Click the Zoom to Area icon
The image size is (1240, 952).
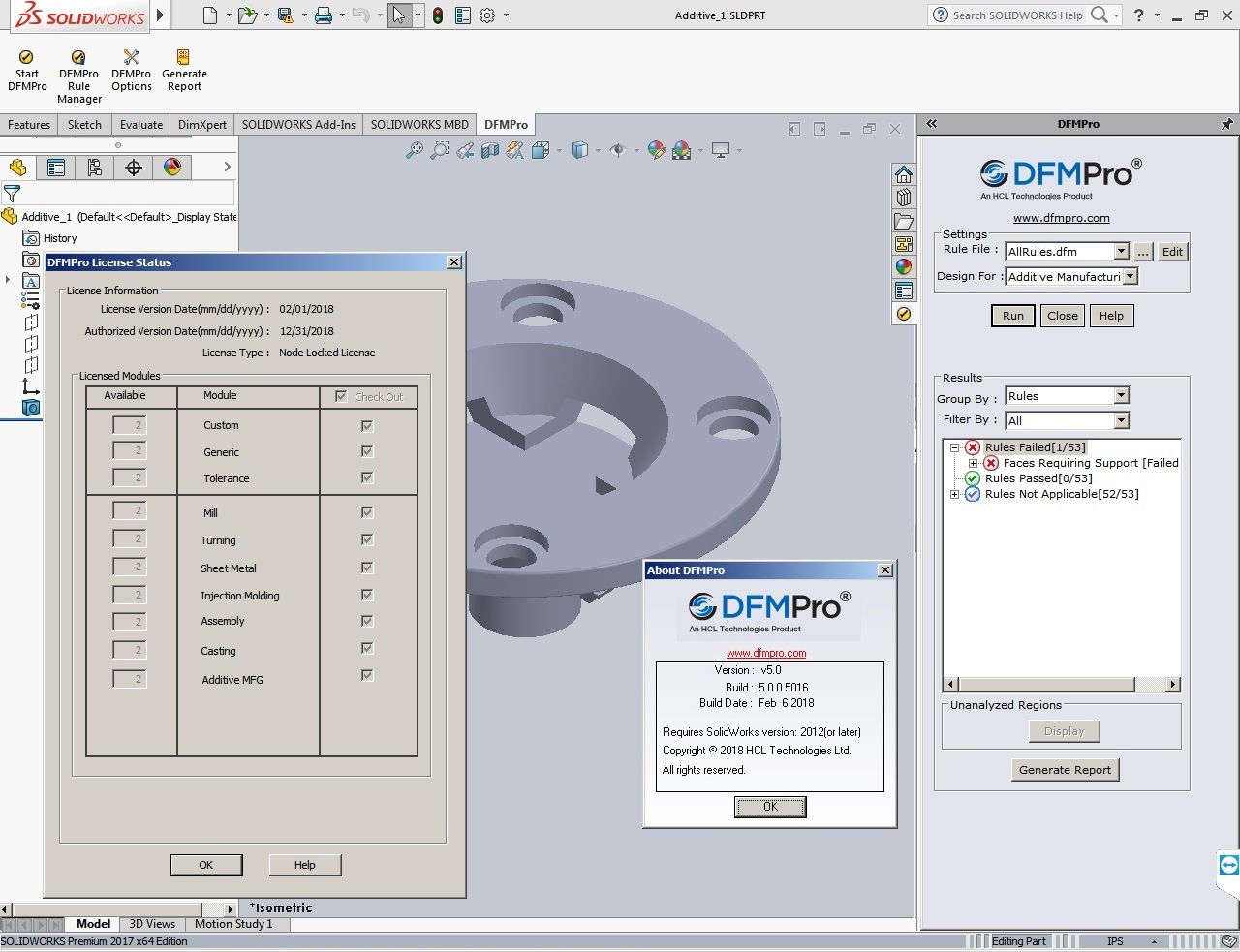(440, 150)
